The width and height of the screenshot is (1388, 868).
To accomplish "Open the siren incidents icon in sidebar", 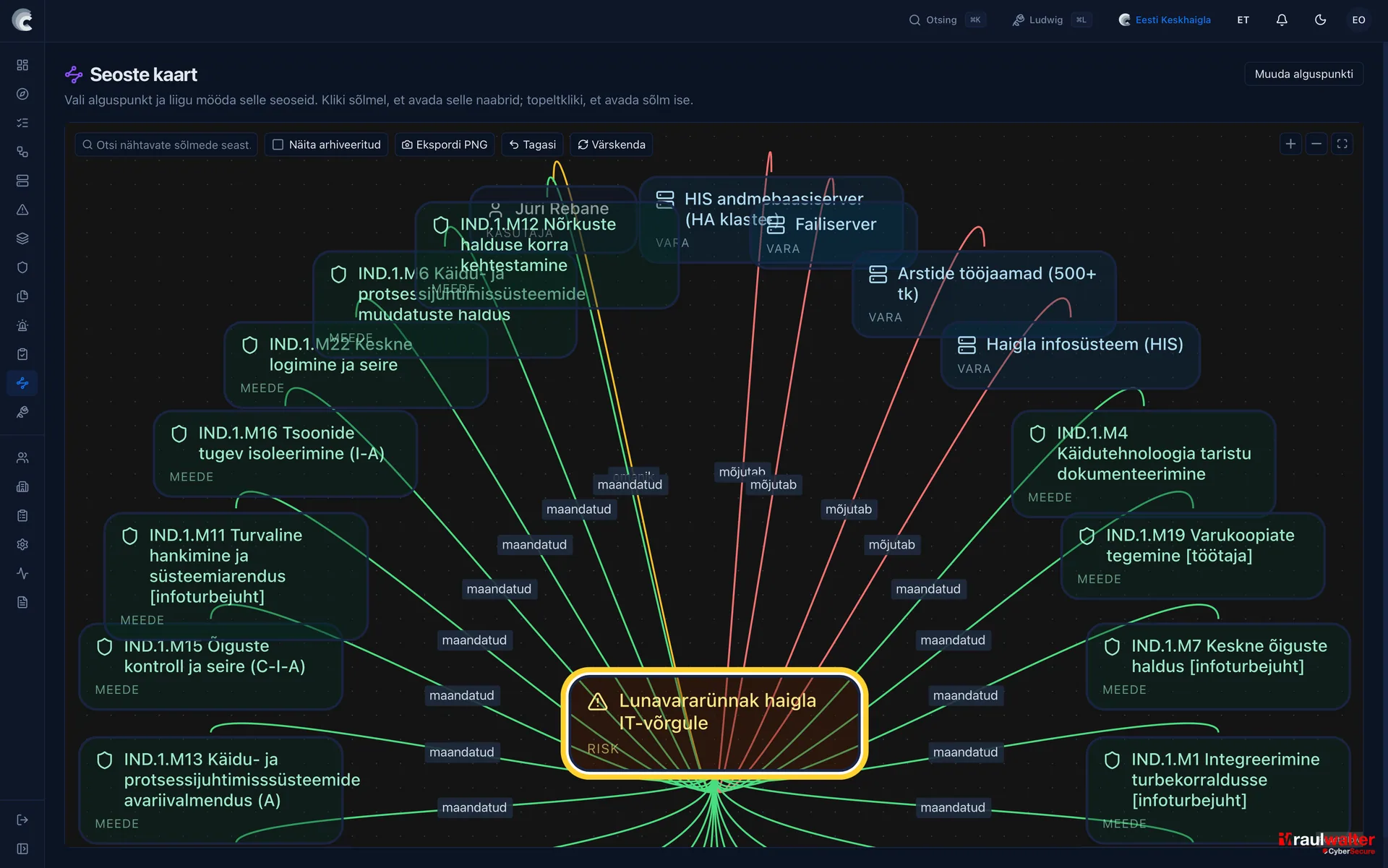I will (x=22, y=325).
